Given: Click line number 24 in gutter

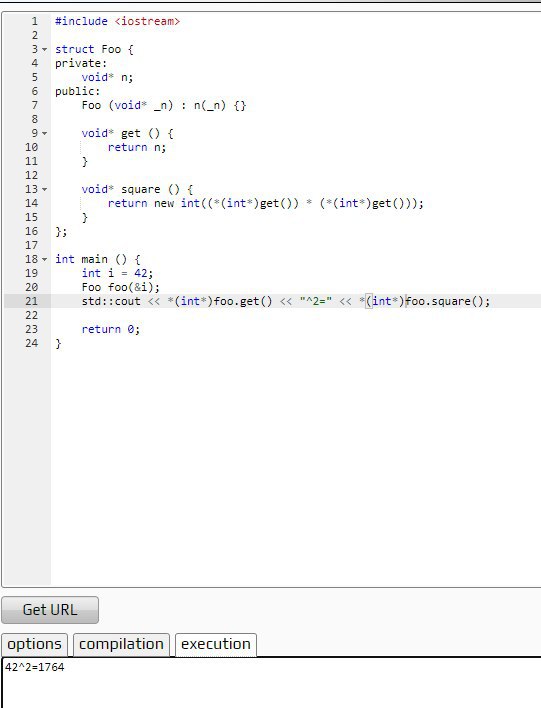Looking at the screenshot, I should pyautogui.click(x=32, y=343).
